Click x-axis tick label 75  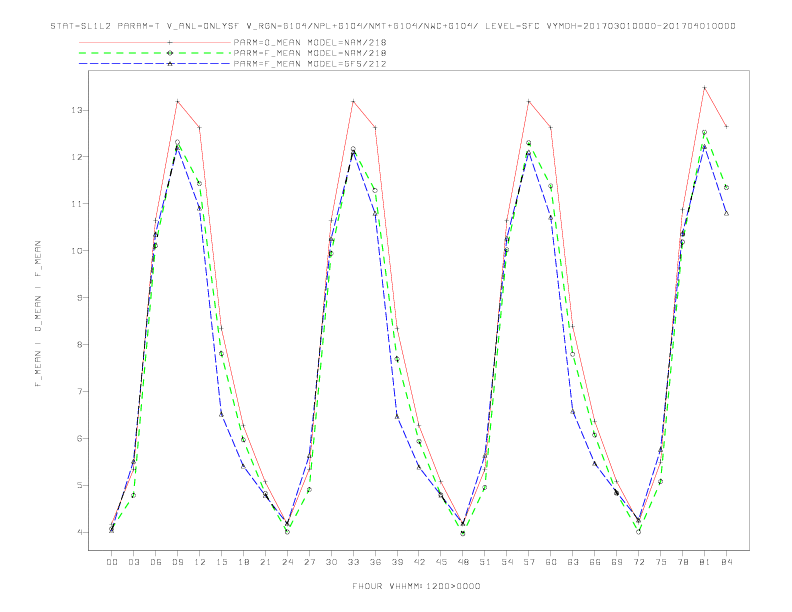[x=661, y=562]
